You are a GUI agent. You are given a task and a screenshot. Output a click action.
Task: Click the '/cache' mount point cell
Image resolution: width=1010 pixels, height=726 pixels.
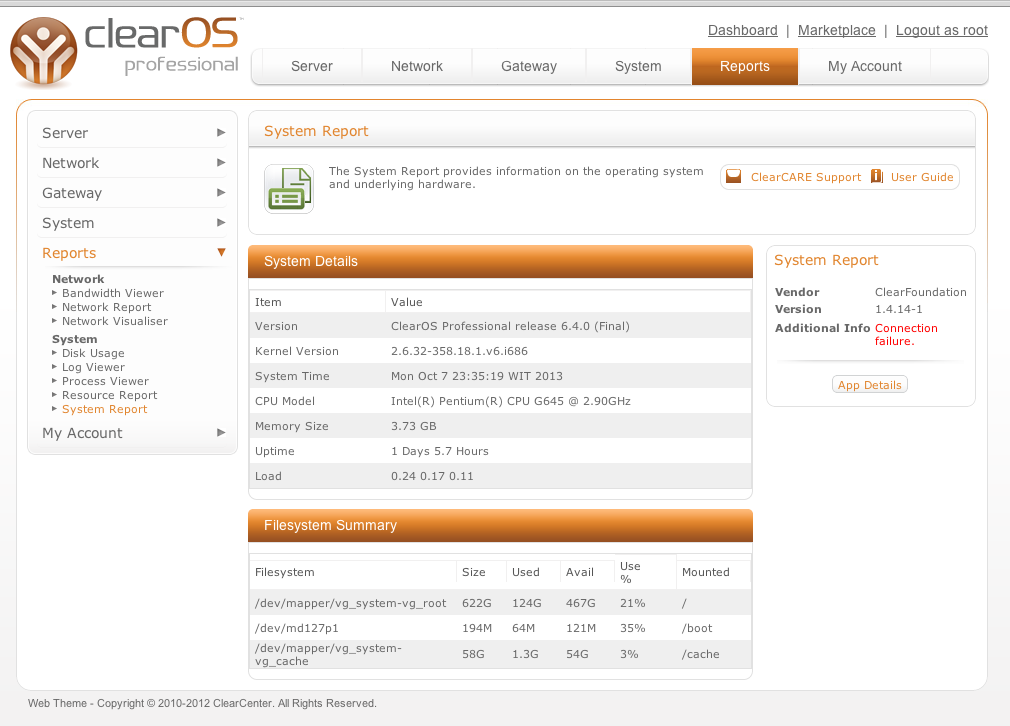[701, 654]
